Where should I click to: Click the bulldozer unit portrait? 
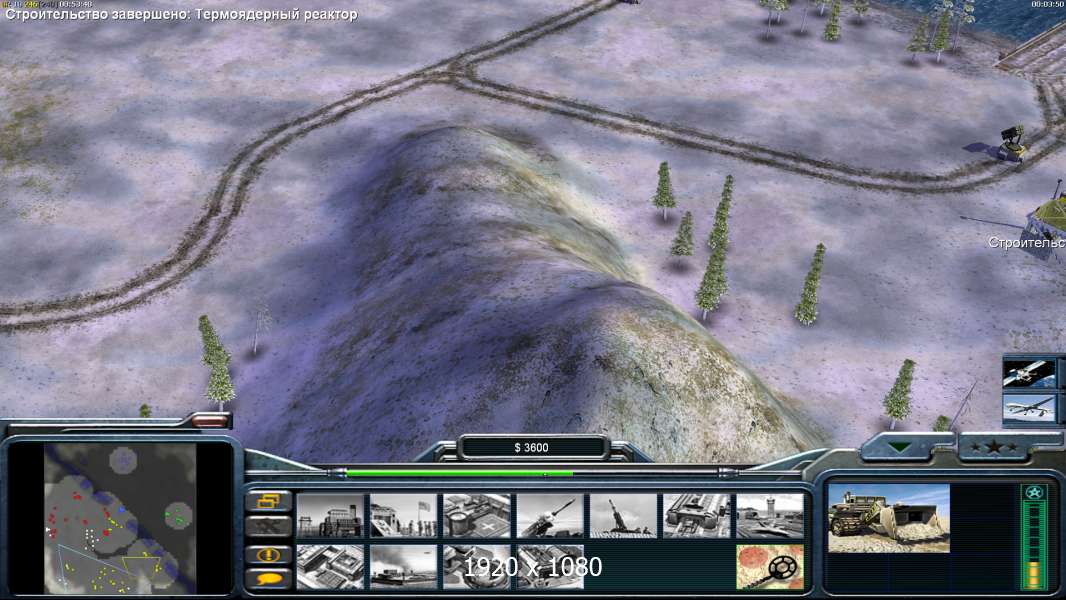tap(889, 518)
